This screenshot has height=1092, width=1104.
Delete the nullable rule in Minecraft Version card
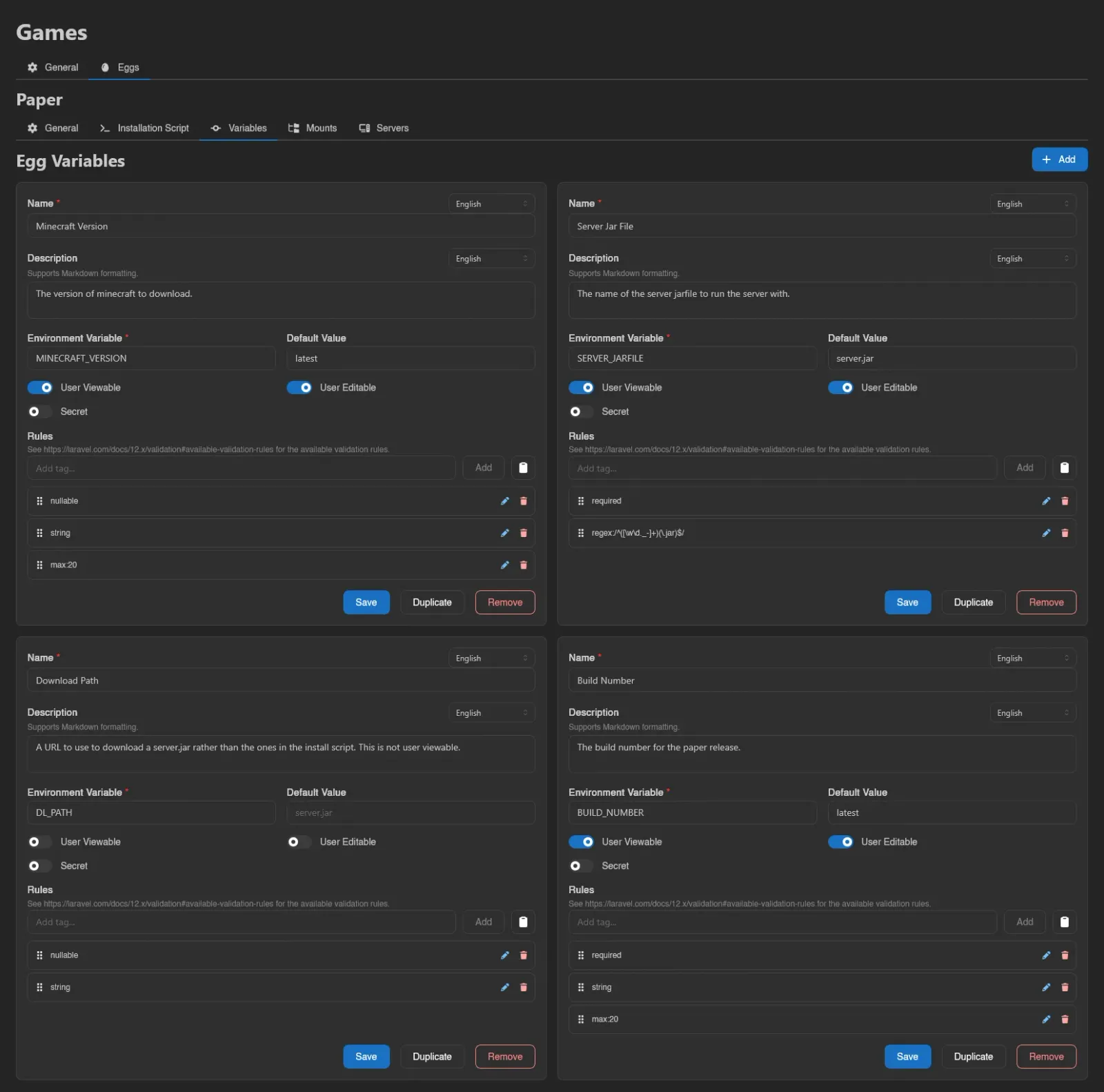coord(524,501)
